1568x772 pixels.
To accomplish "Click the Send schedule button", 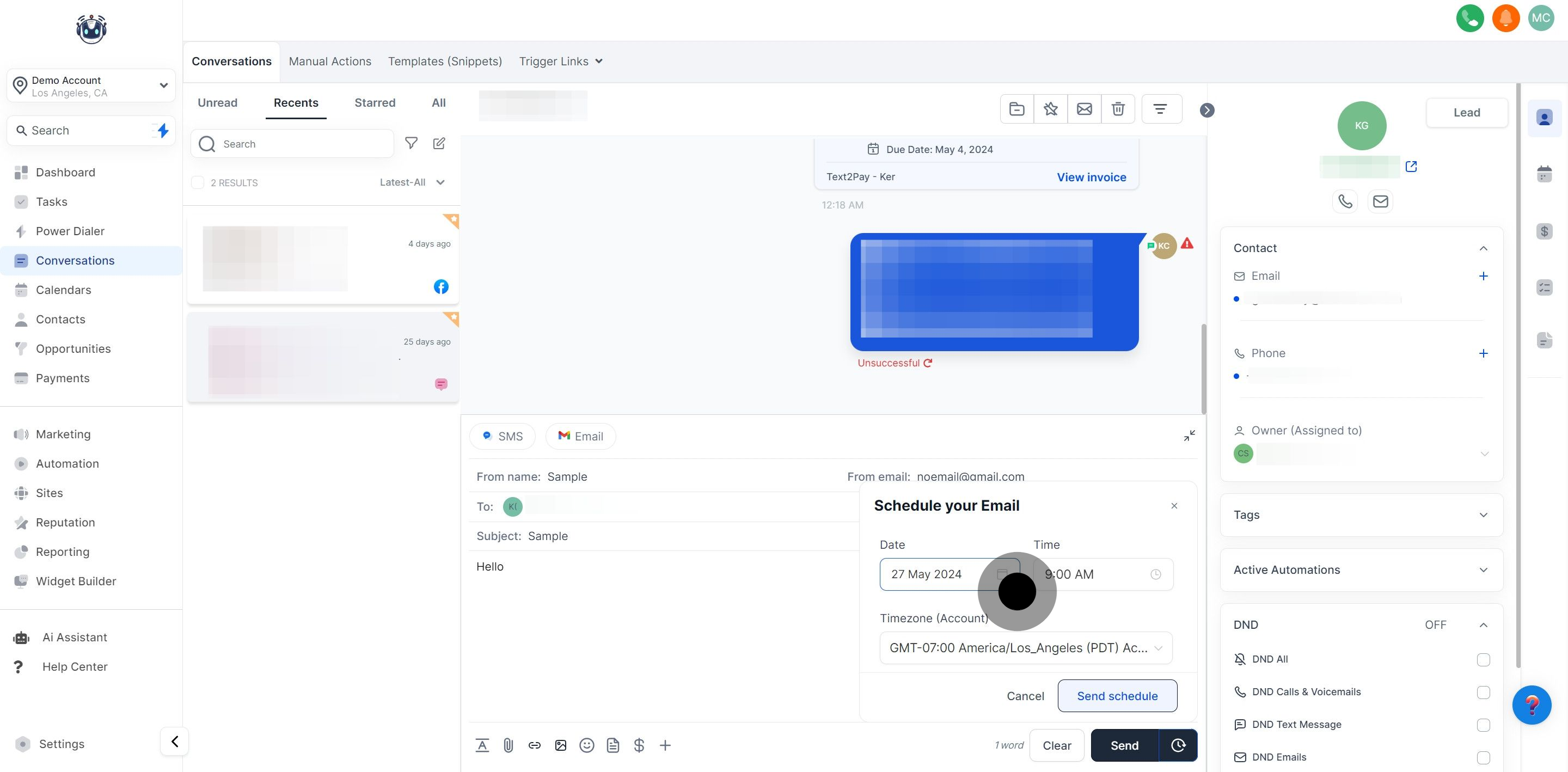I will click(x=1117, y=696).
